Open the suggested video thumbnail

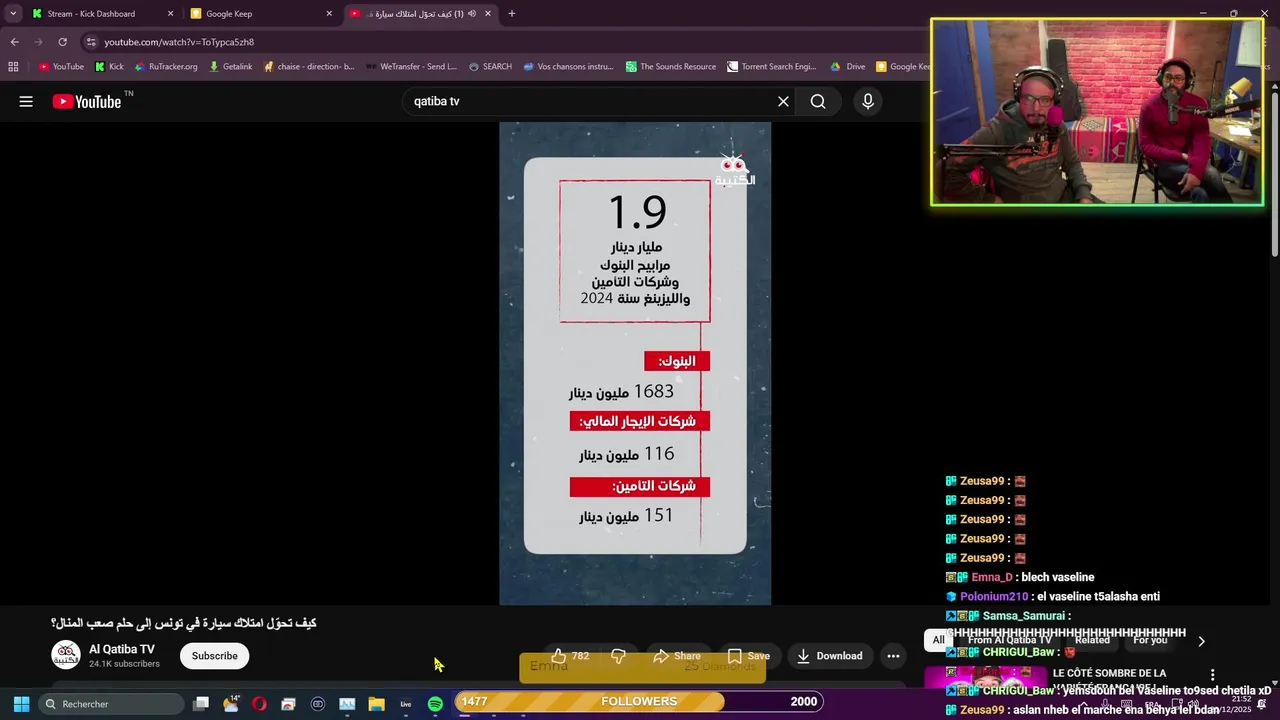985,678
